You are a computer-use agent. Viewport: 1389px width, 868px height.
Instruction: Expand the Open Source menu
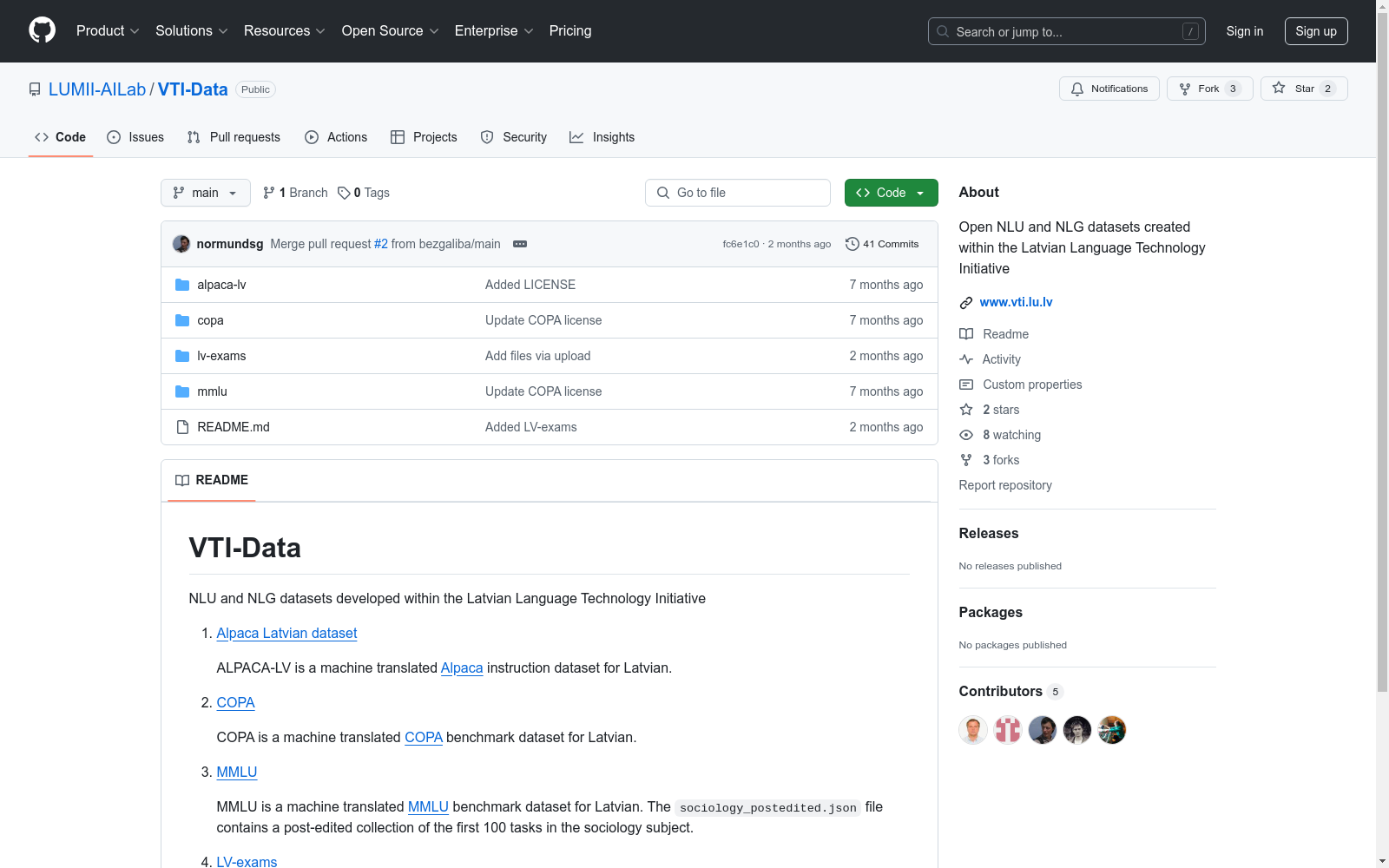tap(390, 31)
